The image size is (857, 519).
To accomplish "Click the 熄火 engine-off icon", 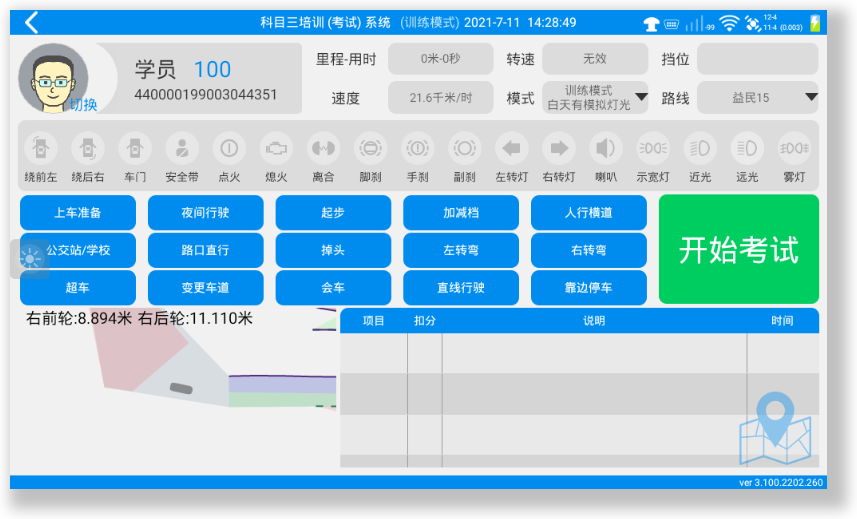I will tap(276, 149).
